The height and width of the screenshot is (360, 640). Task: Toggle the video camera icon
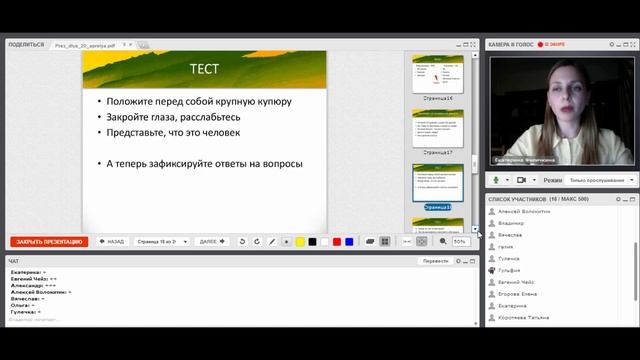tap(521, 180)
